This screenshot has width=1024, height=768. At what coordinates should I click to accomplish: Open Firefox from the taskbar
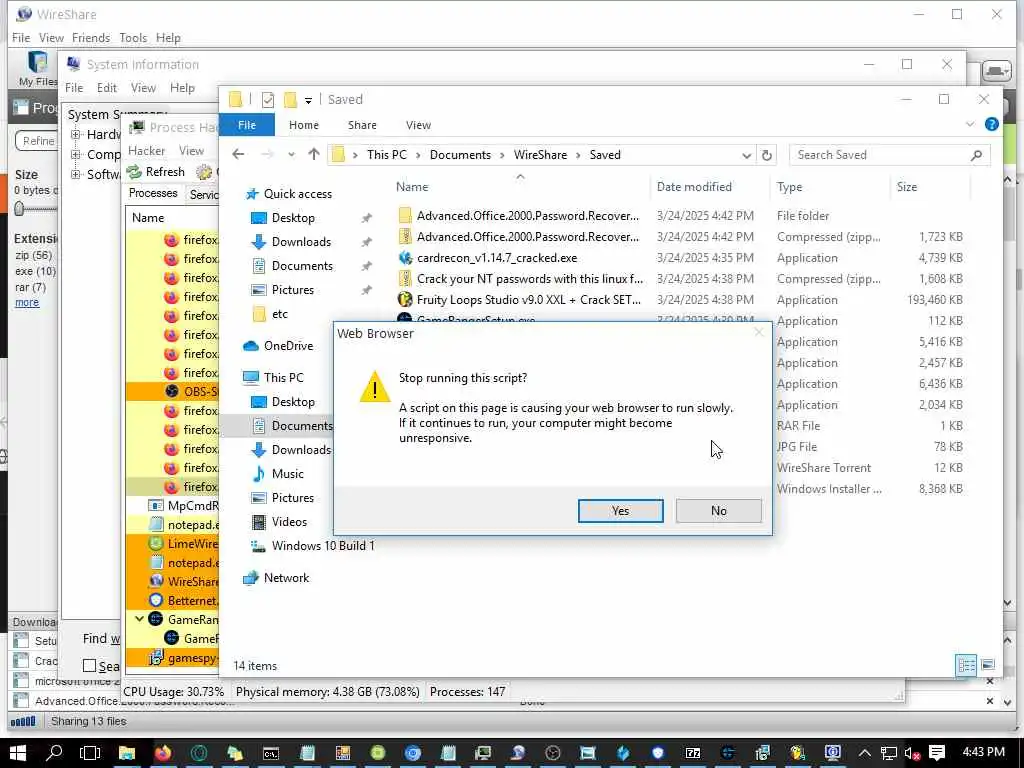[163, 753]
